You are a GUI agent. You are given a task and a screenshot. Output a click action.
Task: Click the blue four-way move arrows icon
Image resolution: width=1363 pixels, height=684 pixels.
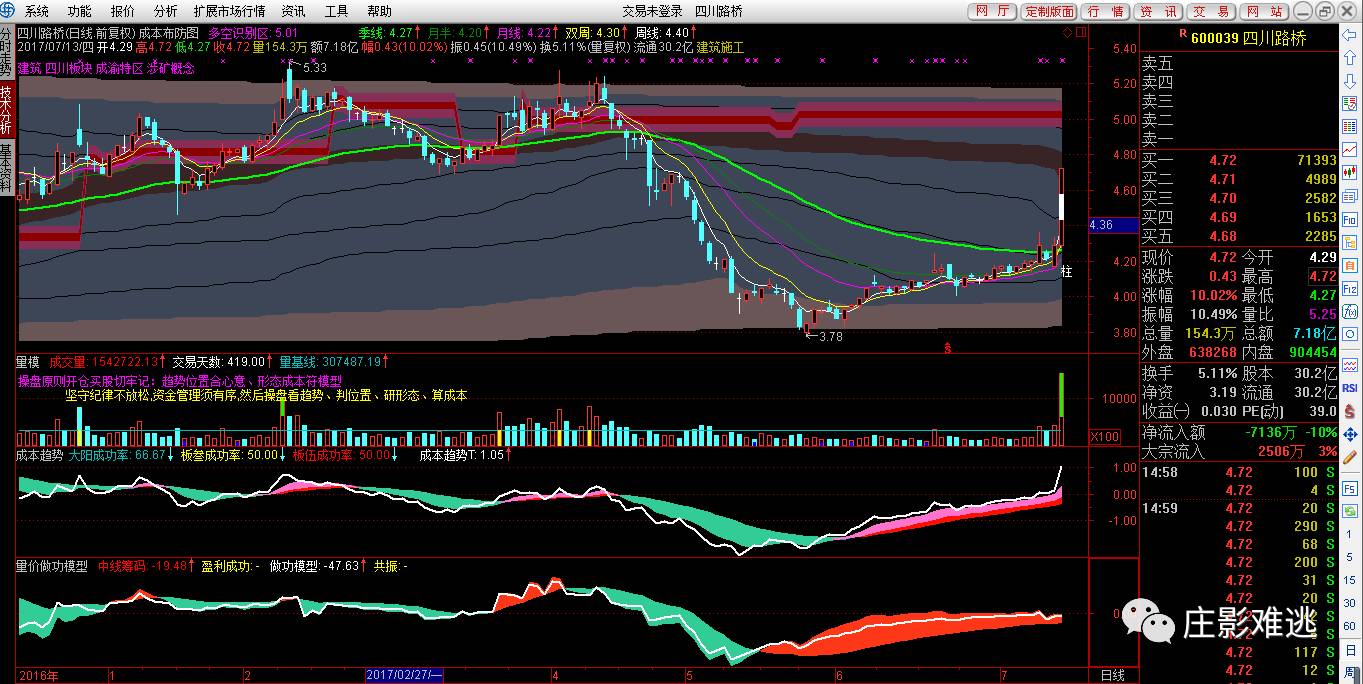(1349, 433)
